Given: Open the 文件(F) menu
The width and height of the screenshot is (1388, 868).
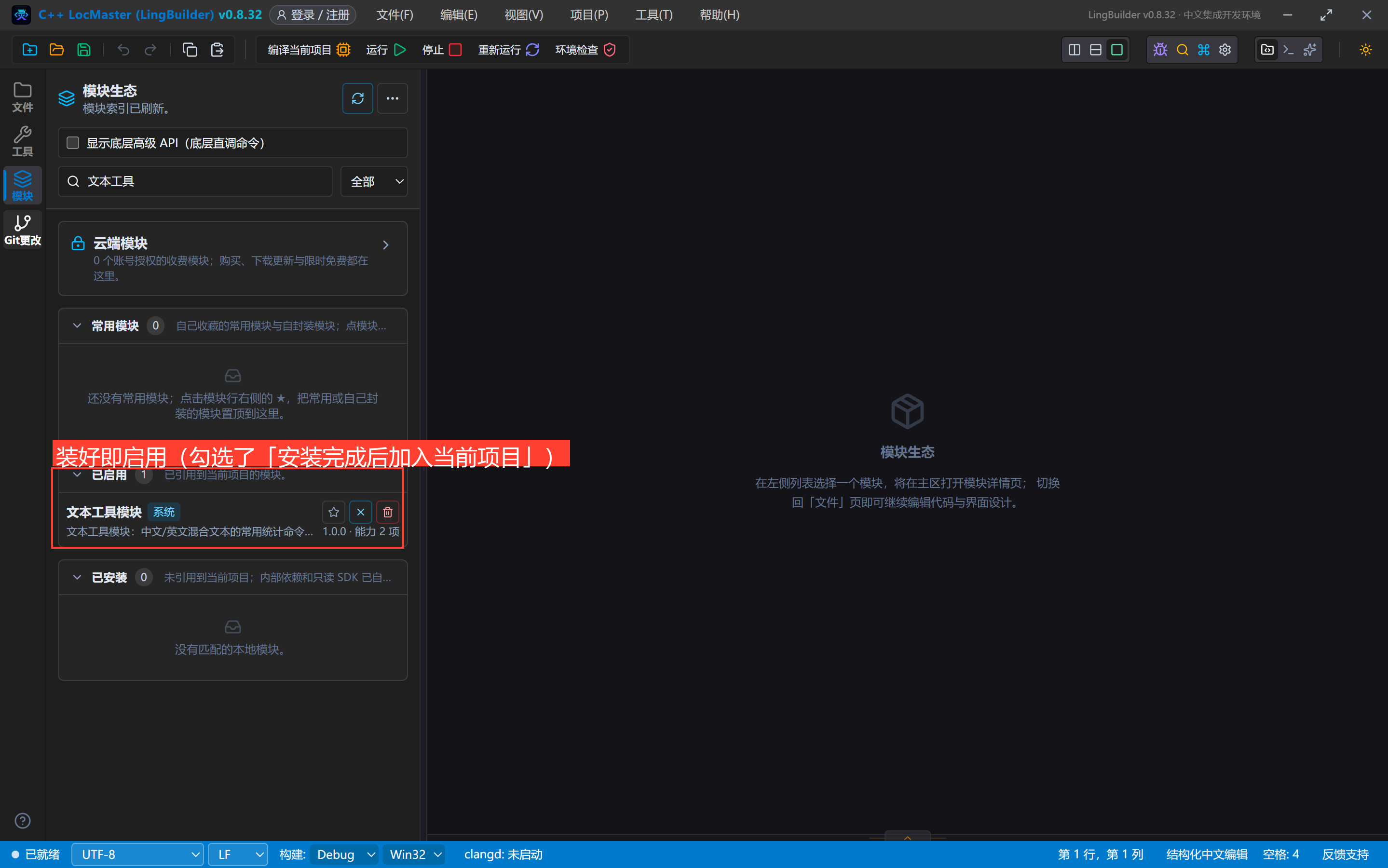Looking at the screenshot, I should pos(395,15).
